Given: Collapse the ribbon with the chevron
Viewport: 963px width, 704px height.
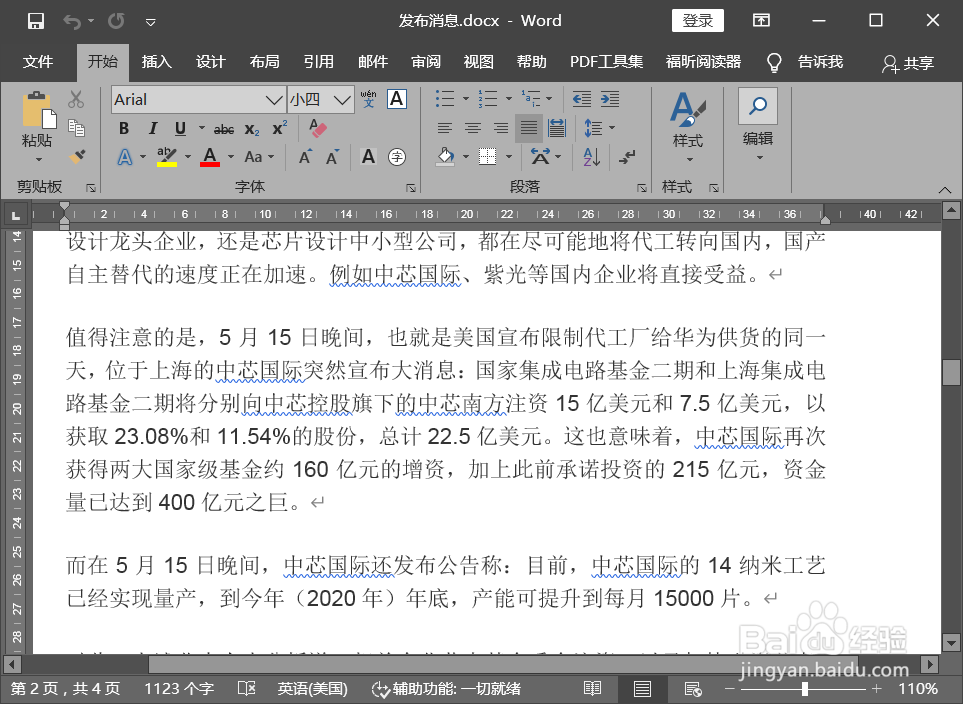Looking at the screenshot, I should point(945,190).
